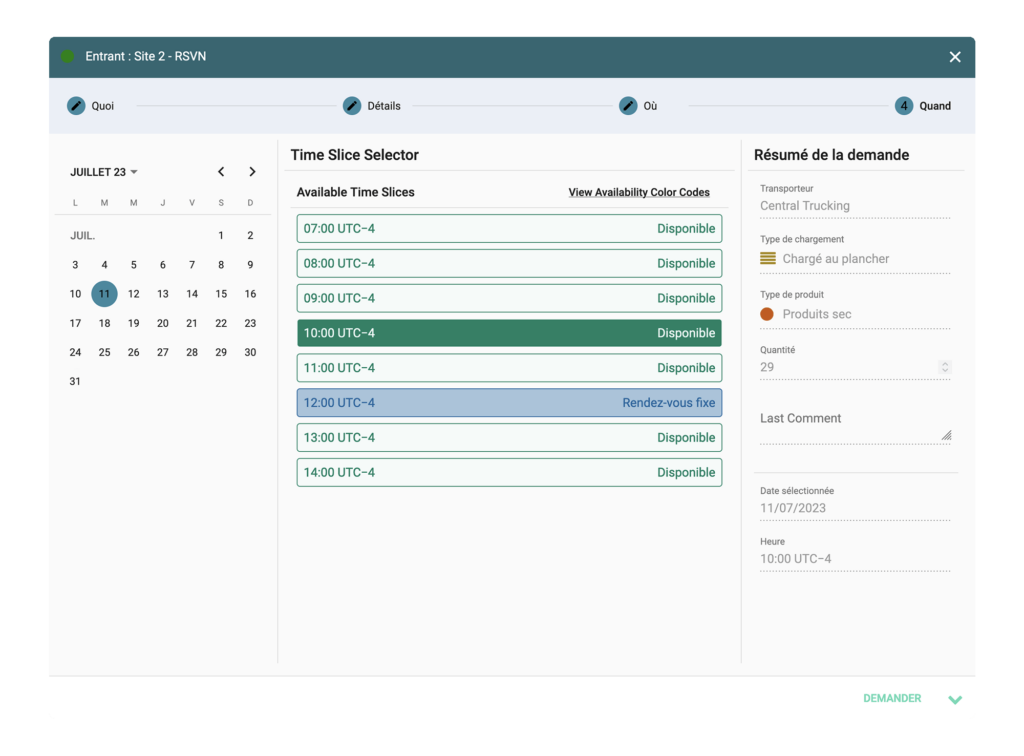Click the Heure field 10:00 UTC−4
Screen dimensions: 1024x756
855,559
